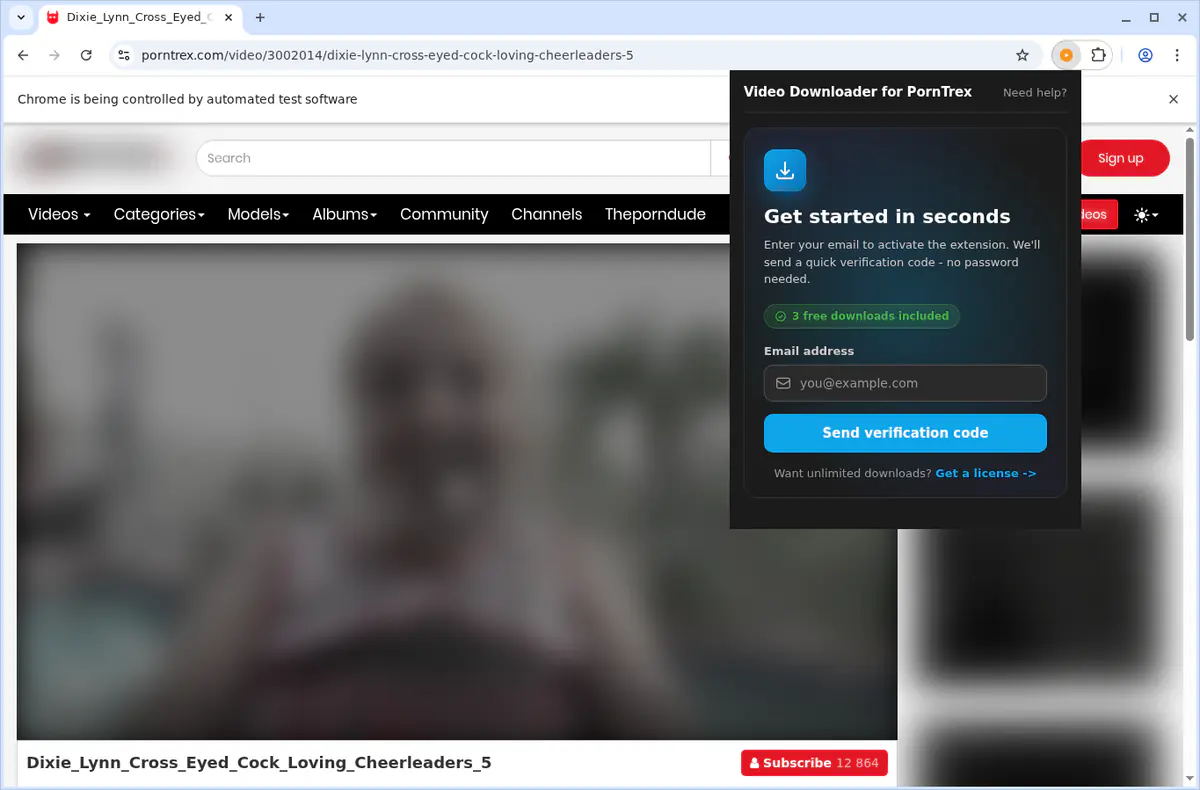Viewport: 1200px width, 790px height.
Task: Click the Need help? link in the popup
Action: click(1034, 92)
